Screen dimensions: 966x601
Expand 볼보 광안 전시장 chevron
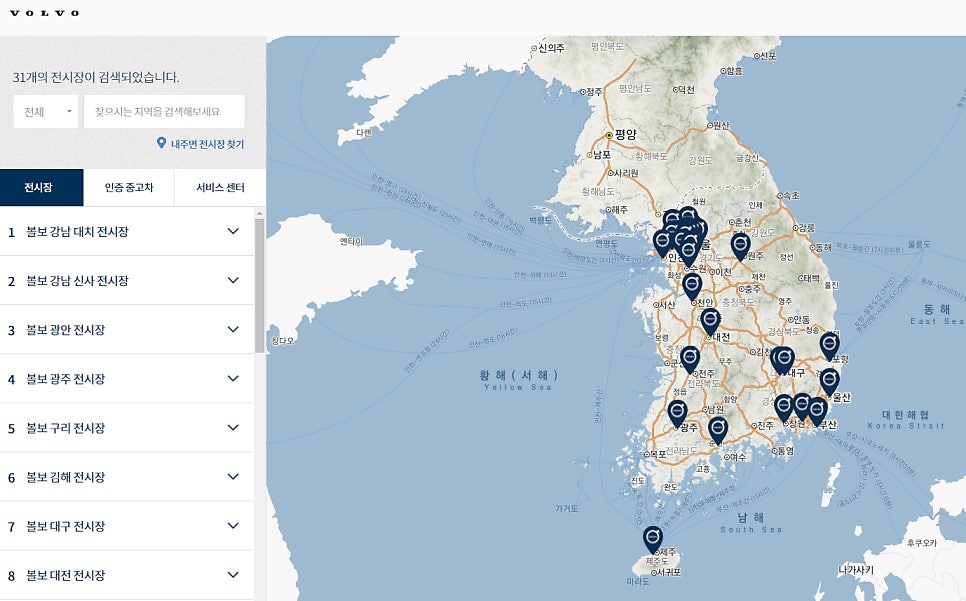pos(233,329)
